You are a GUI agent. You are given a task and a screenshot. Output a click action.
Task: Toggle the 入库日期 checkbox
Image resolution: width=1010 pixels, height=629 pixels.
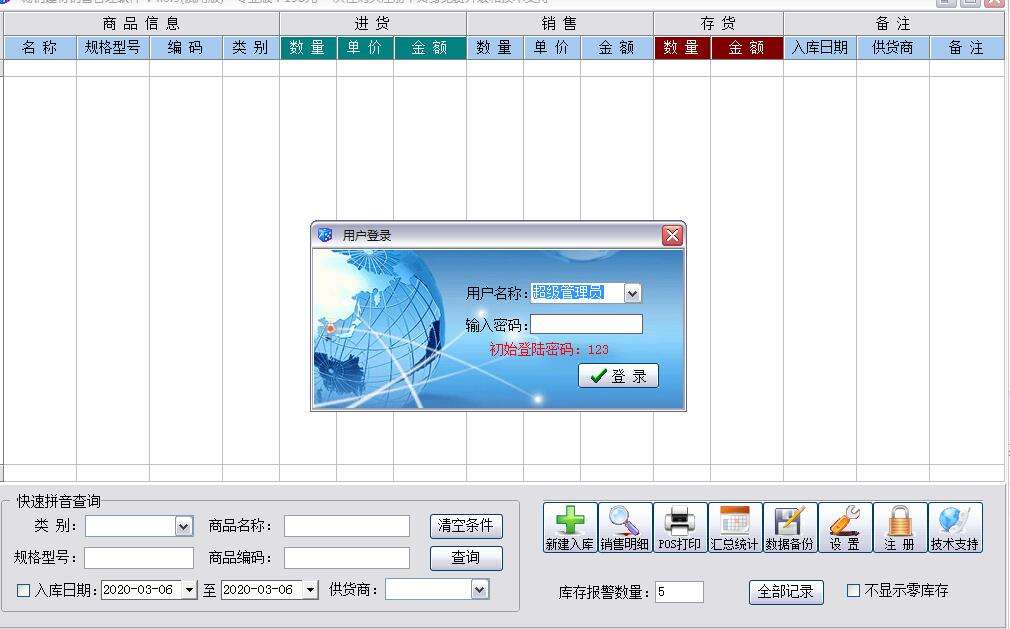(x=23, y=590)
